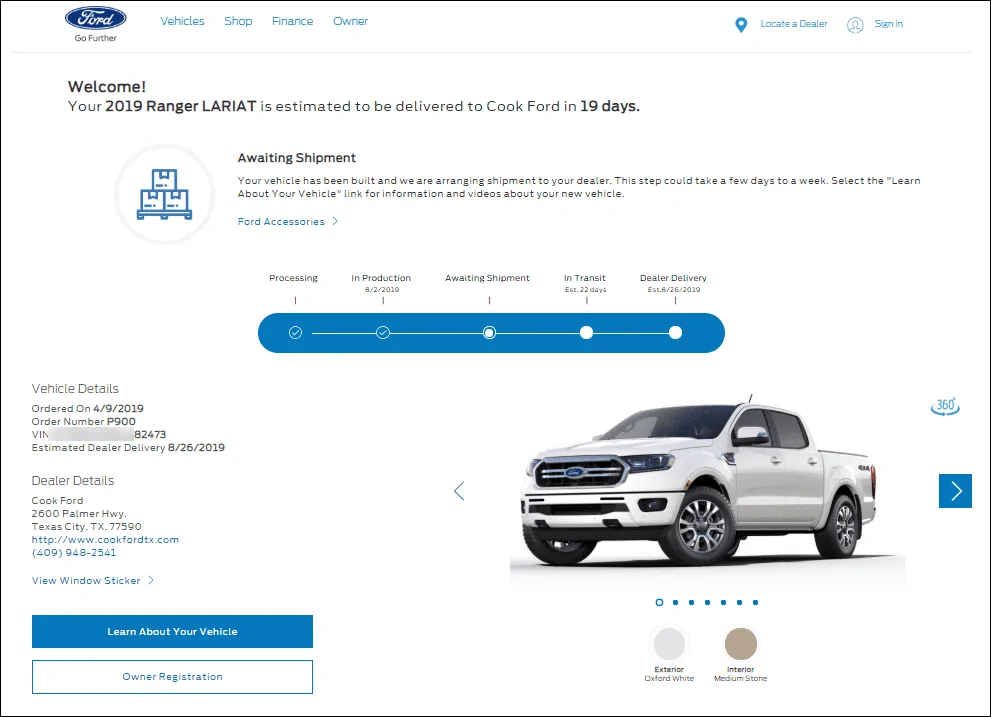Click the In Production step checkmark
The width and height of the screenshot is (991, 717).
point(383,333)
